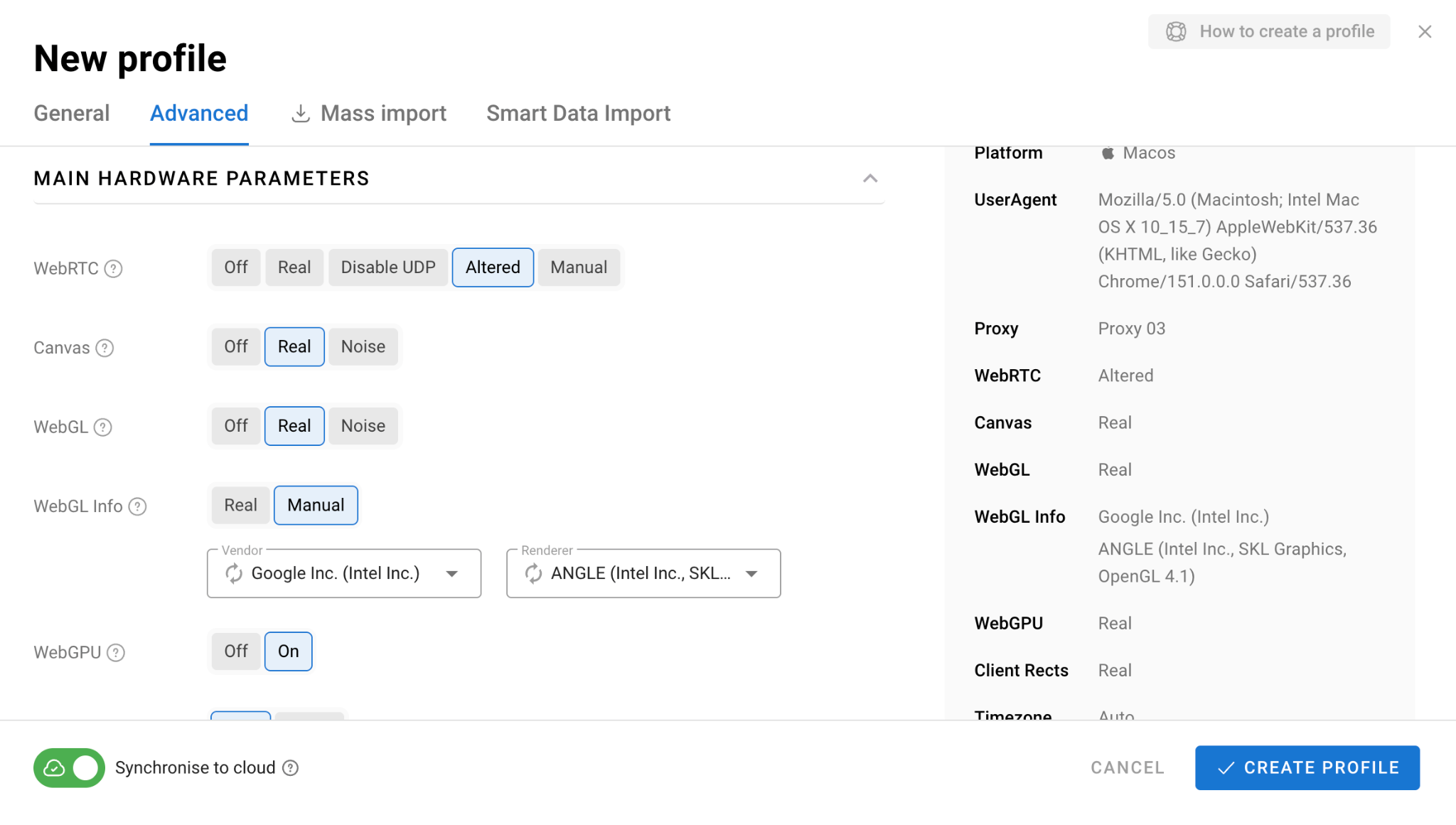Click the lifebuoy help icon

pyautogui.click(x=1176, y=32)
